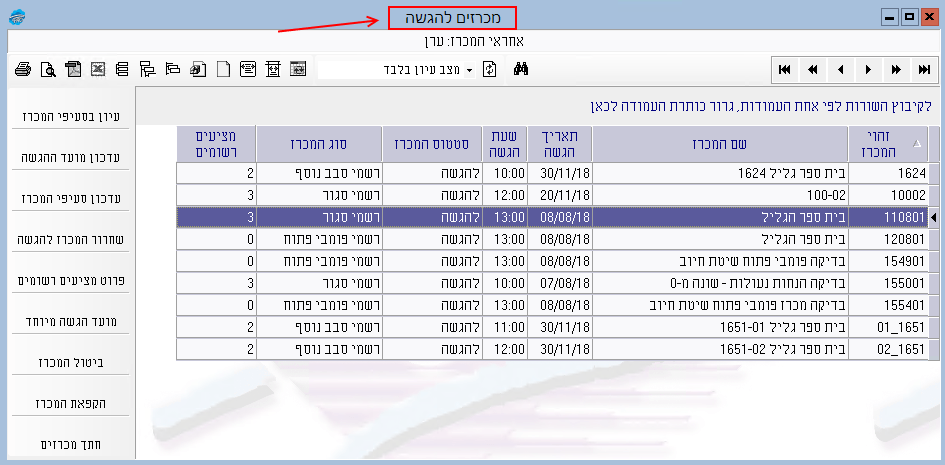Sort by the 'זהוי המכרז' column header
Image resolution: width=945 pixels, height=465 pixels.
tap(886, 143)
